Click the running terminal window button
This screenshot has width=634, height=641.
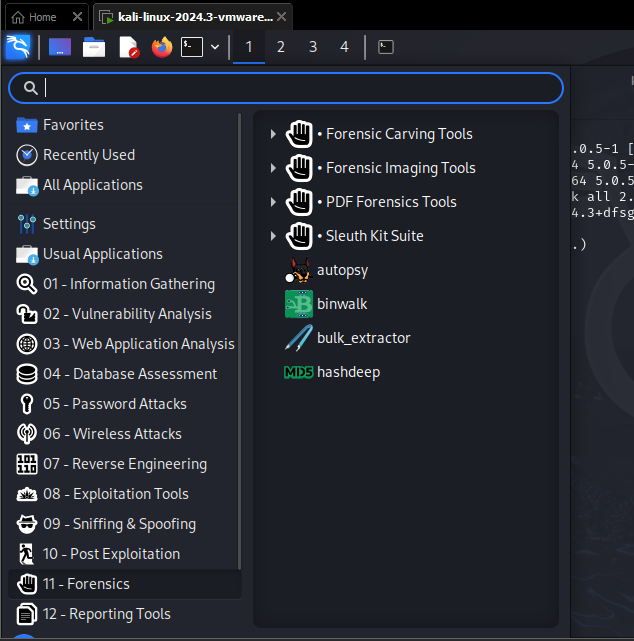click(x=385, y=47)
